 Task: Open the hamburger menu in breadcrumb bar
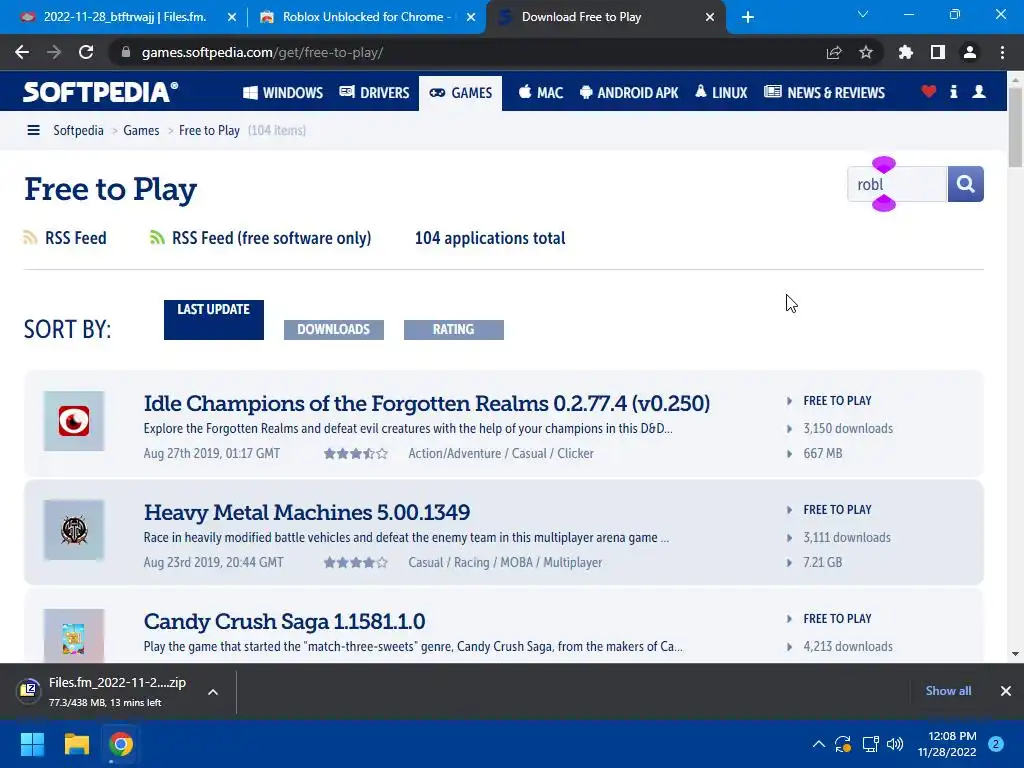[33, 130]
